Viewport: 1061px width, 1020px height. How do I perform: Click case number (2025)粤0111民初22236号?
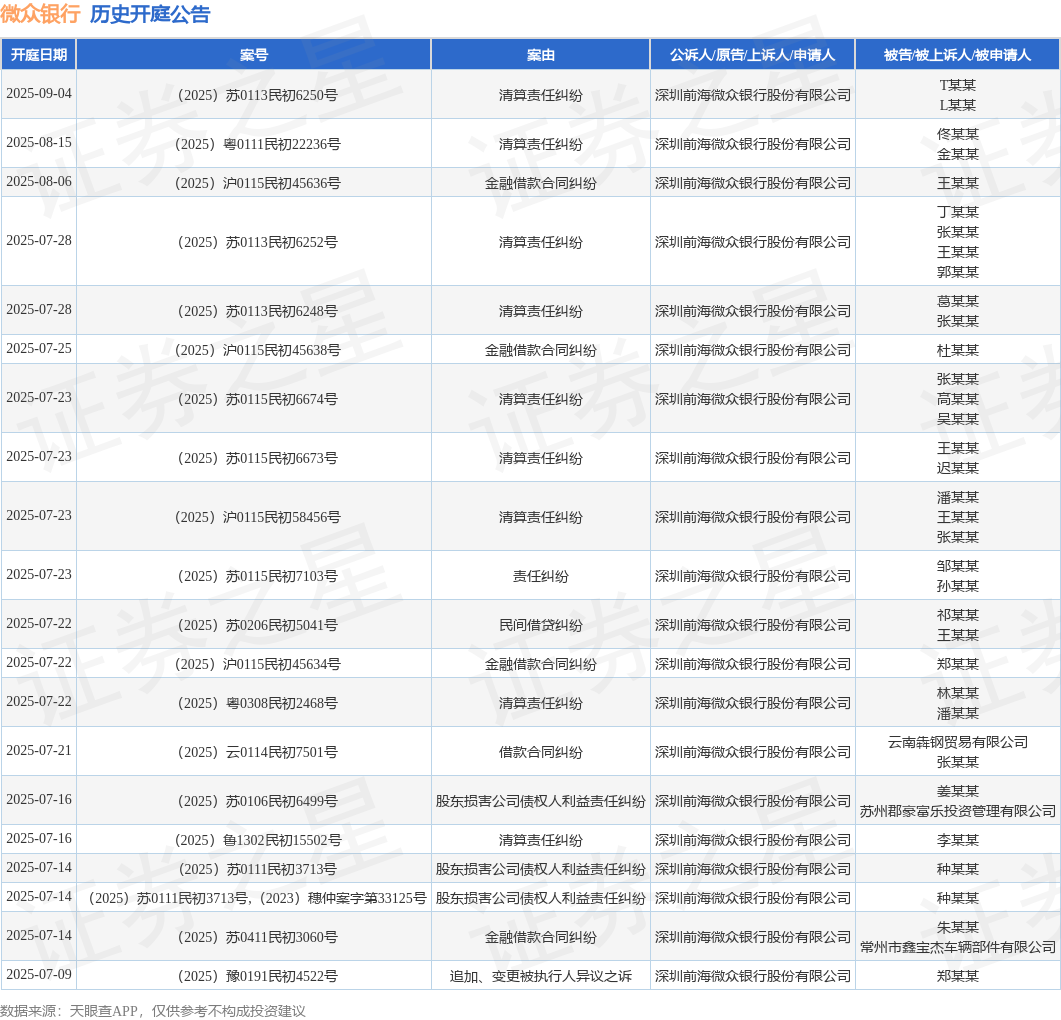click(x=257, y=144)
